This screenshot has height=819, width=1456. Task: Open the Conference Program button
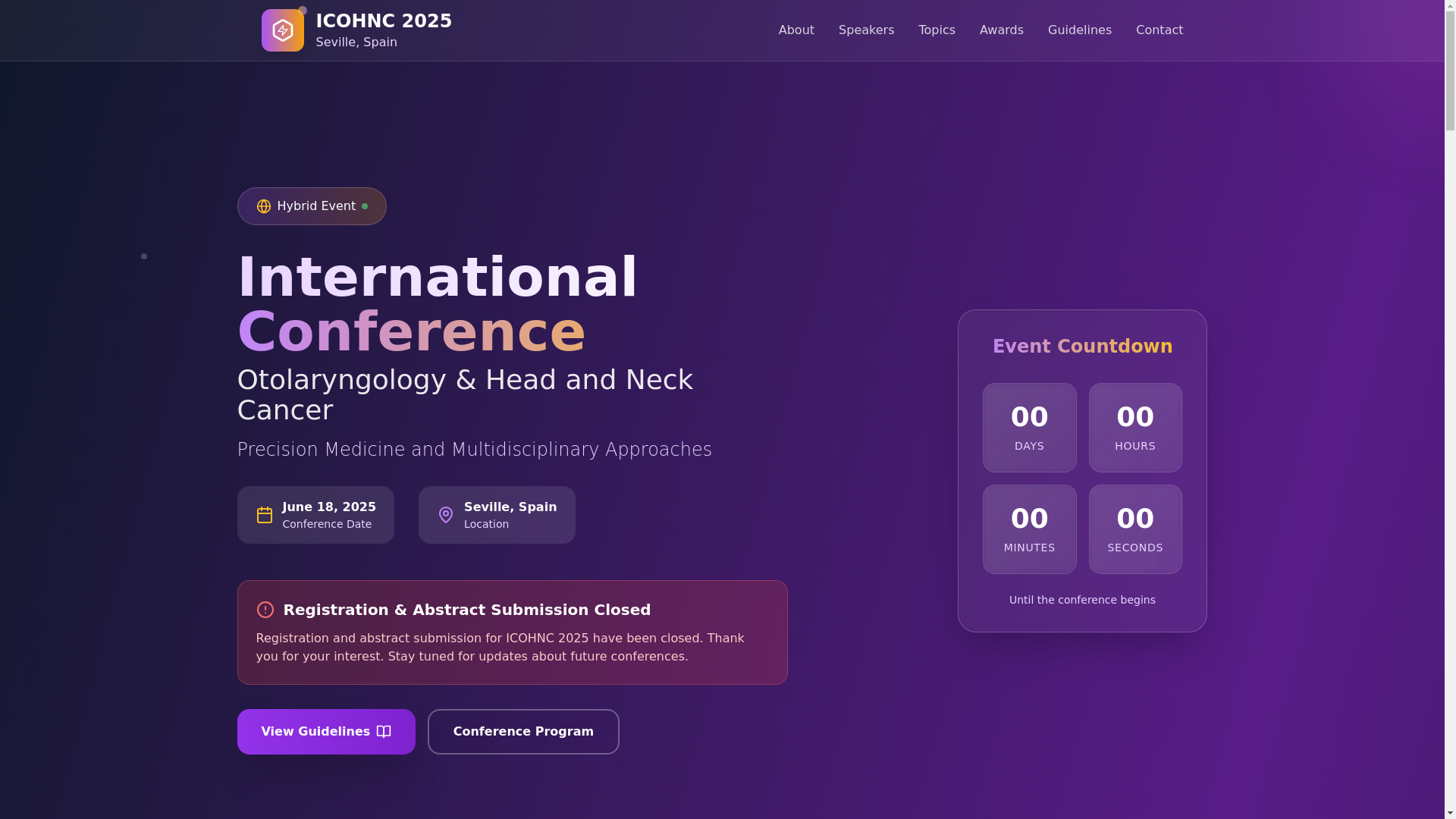tap(523, 732)
